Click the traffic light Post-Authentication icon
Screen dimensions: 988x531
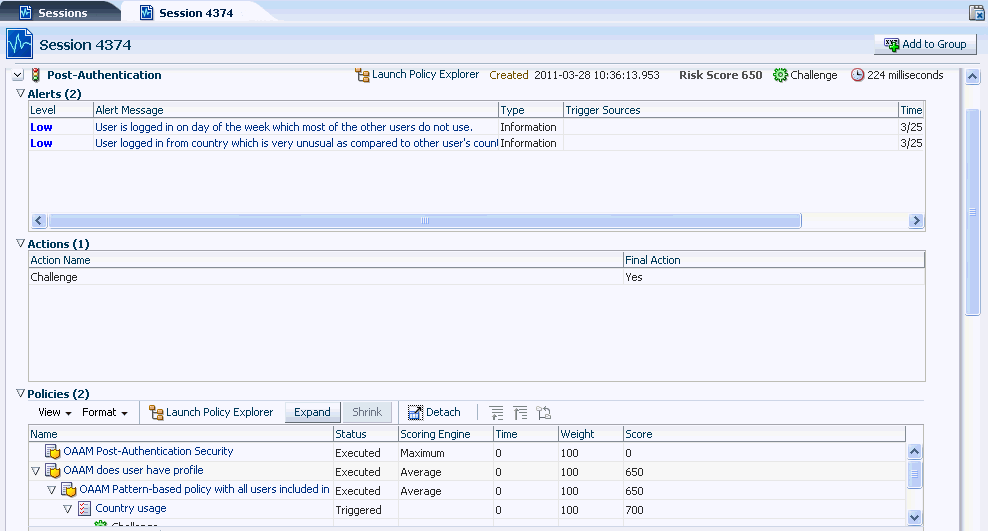(36, 75)
